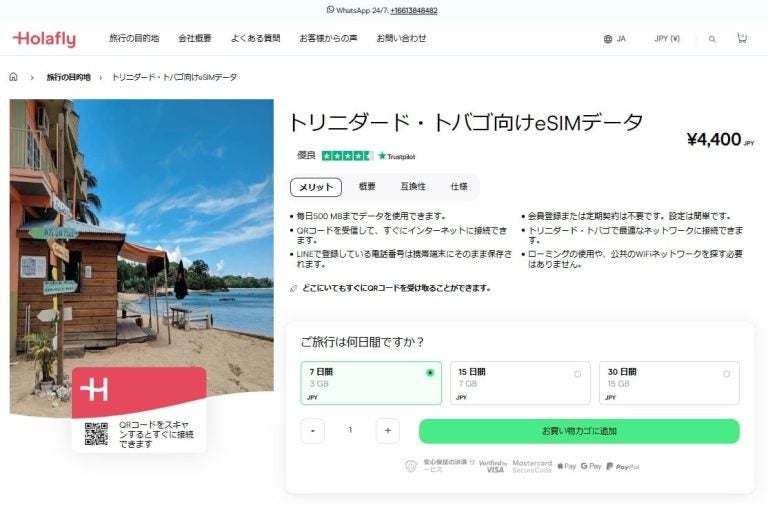This screenshot has height=505, width=768.
Task: Click どこにいてもすぐにQRコード note text
Action: (x=396, y=288)
